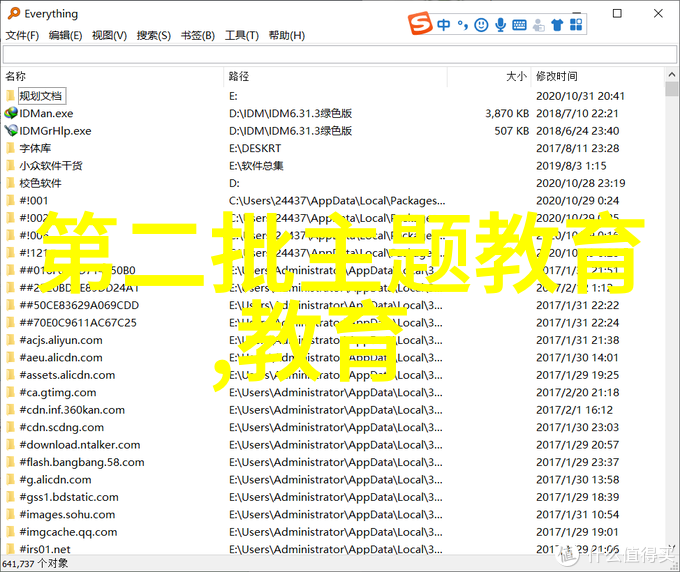Click the Everything search input box
Viewport: 680px width, 572px height.
[x=340, y=55]
